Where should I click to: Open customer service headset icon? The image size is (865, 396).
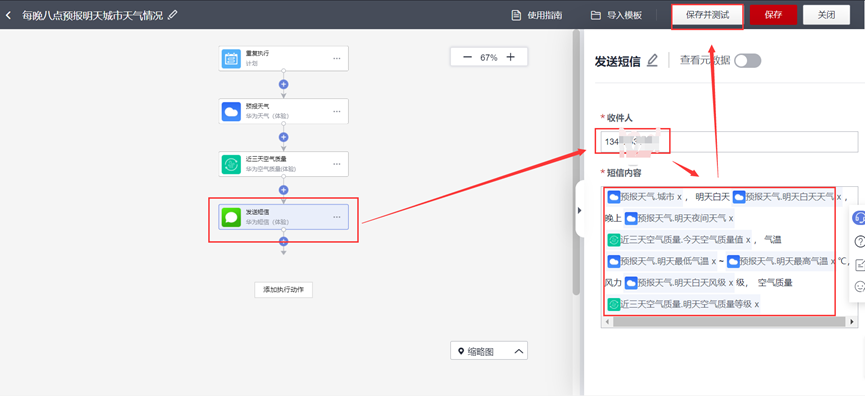pyautogui.click(x=859, y=217)
